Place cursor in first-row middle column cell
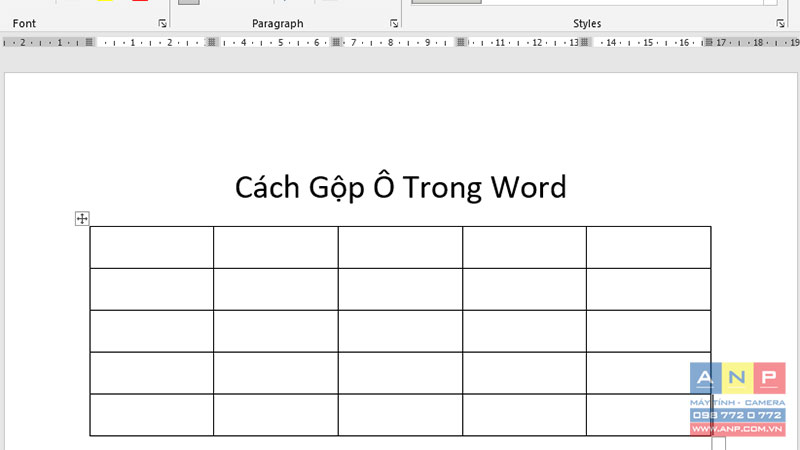Screen dimensions: 800x450 click(401, 247)
